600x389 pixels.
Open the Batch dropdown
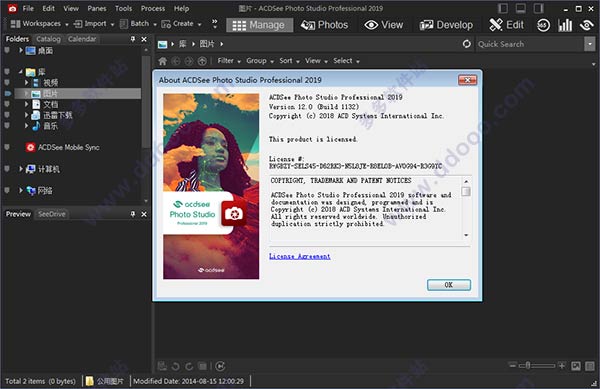tap(138, 24)
